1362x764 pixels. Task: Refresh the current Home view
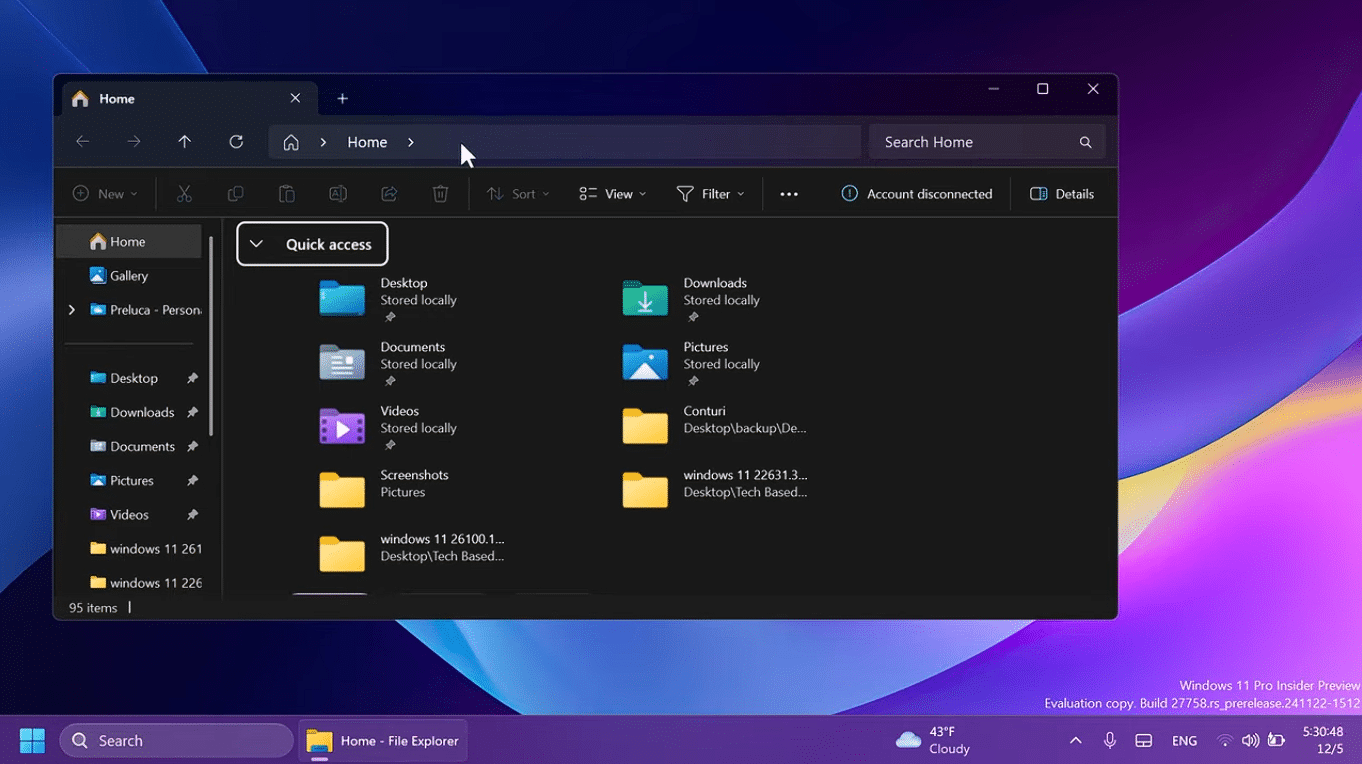(x=236, y=142)
